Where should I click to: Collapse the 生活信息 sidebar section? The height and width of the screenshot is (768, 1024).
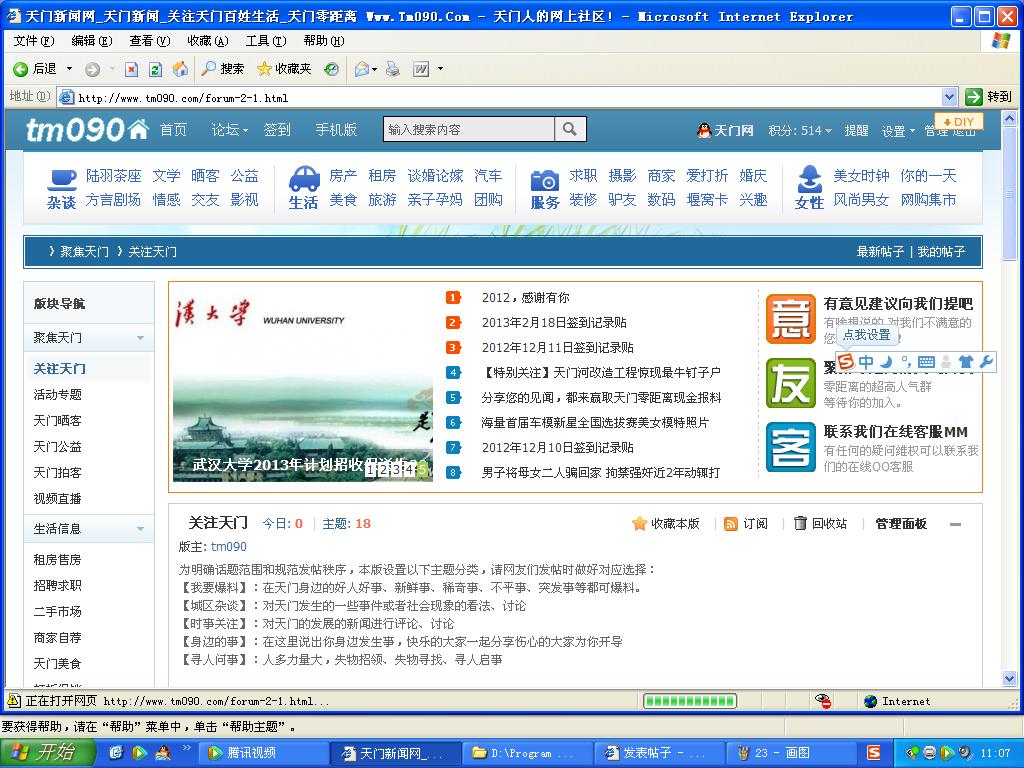(x=140, y=528)
